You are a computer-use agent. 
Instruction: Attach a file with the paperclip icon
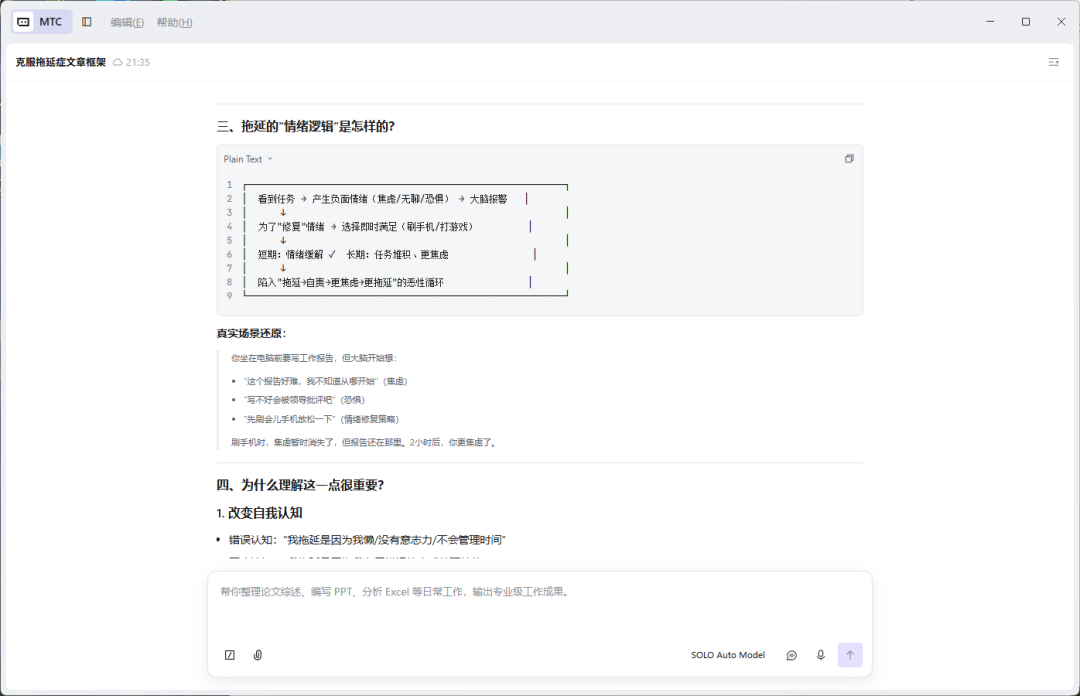[x=258, y=655]
